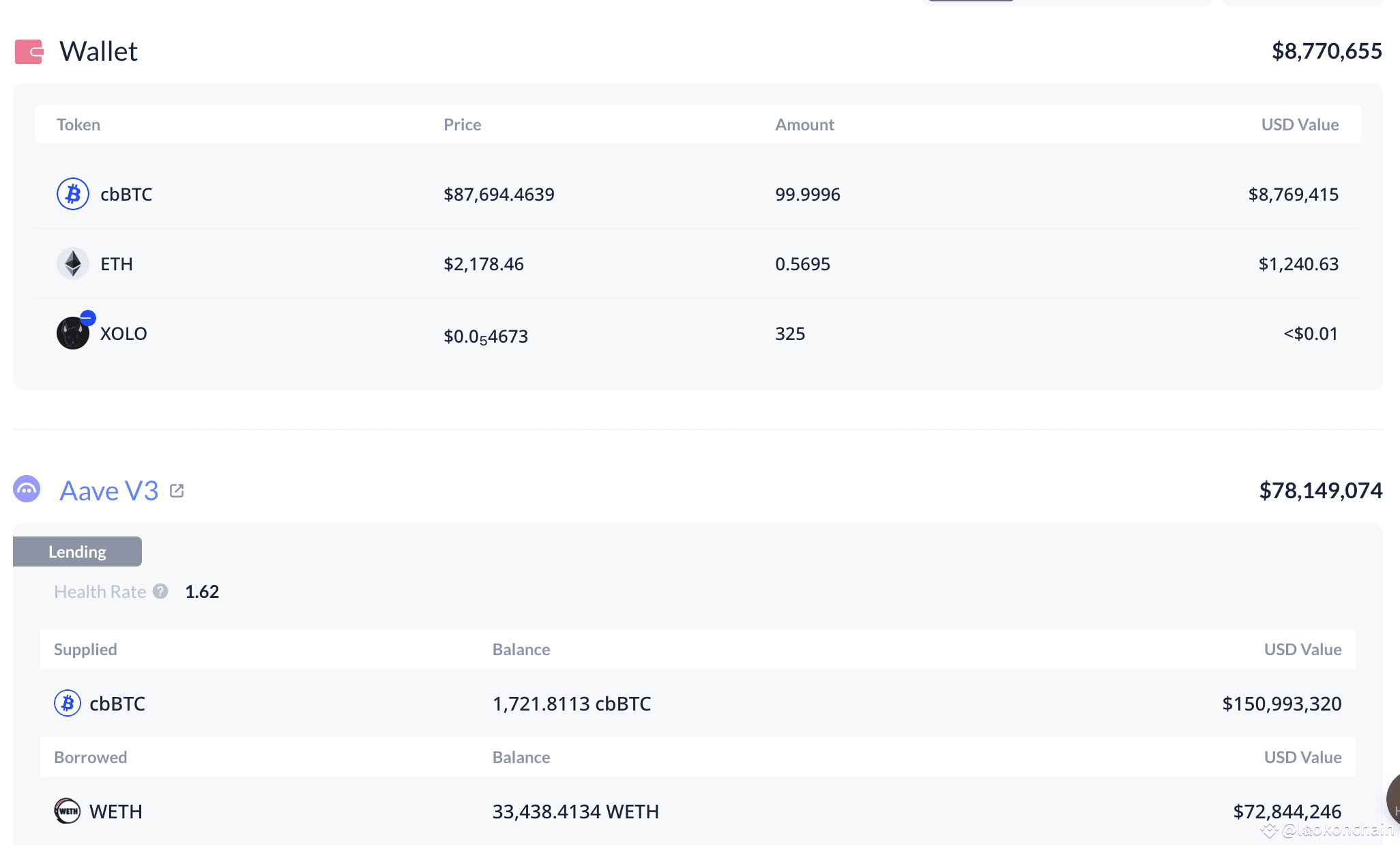The height and width of the screenshot is (845, 1400).
Task: Select the cbBTC token icon in Wallet
Action: click(x=72, y=194)
